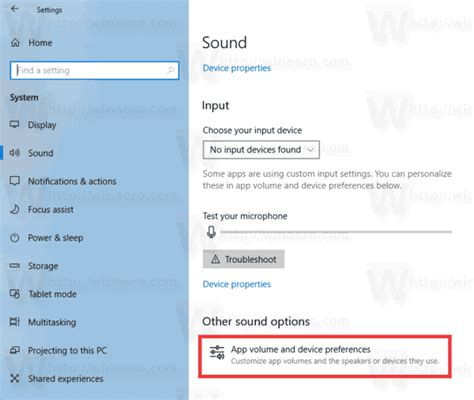Viewport: 474px width, 400px height.
Task: Click the Home house icon
Action: click(x=15, y=43)
